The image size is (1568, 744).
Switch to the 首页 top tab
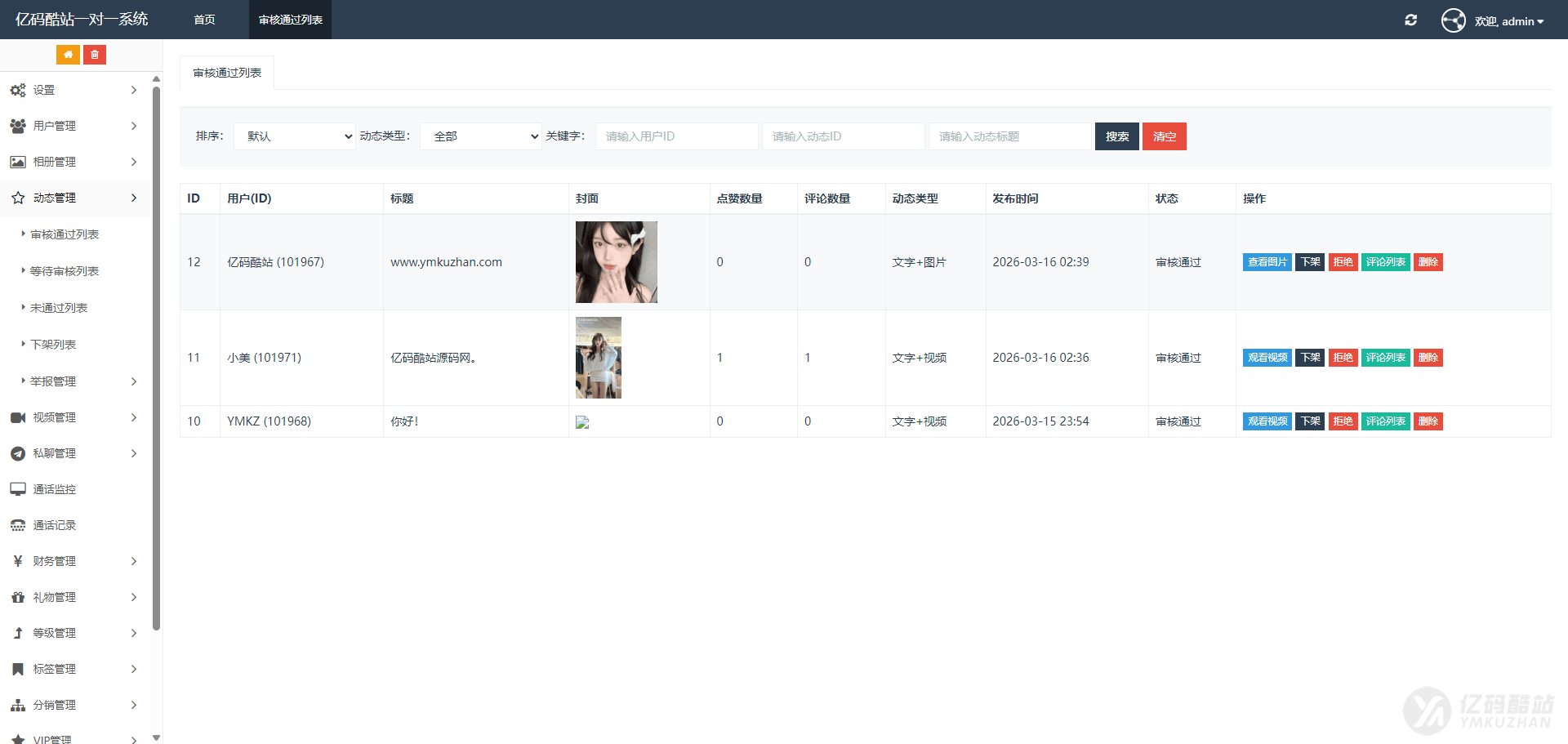204,20
